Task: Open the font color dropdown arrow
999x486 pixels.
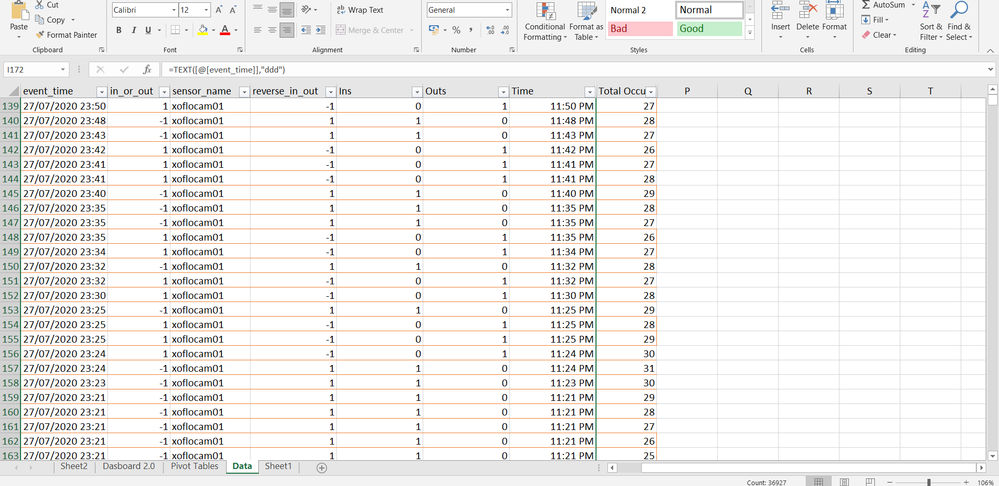Action: pos(235,30)
